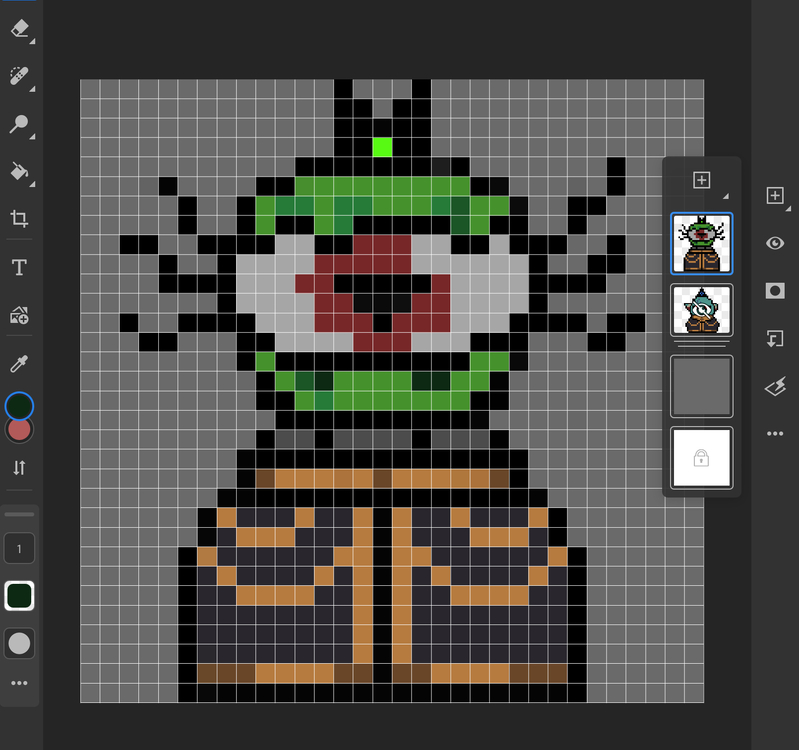Open brush hardness circle setting
This screenshot has height=750, width=799.
19,644
